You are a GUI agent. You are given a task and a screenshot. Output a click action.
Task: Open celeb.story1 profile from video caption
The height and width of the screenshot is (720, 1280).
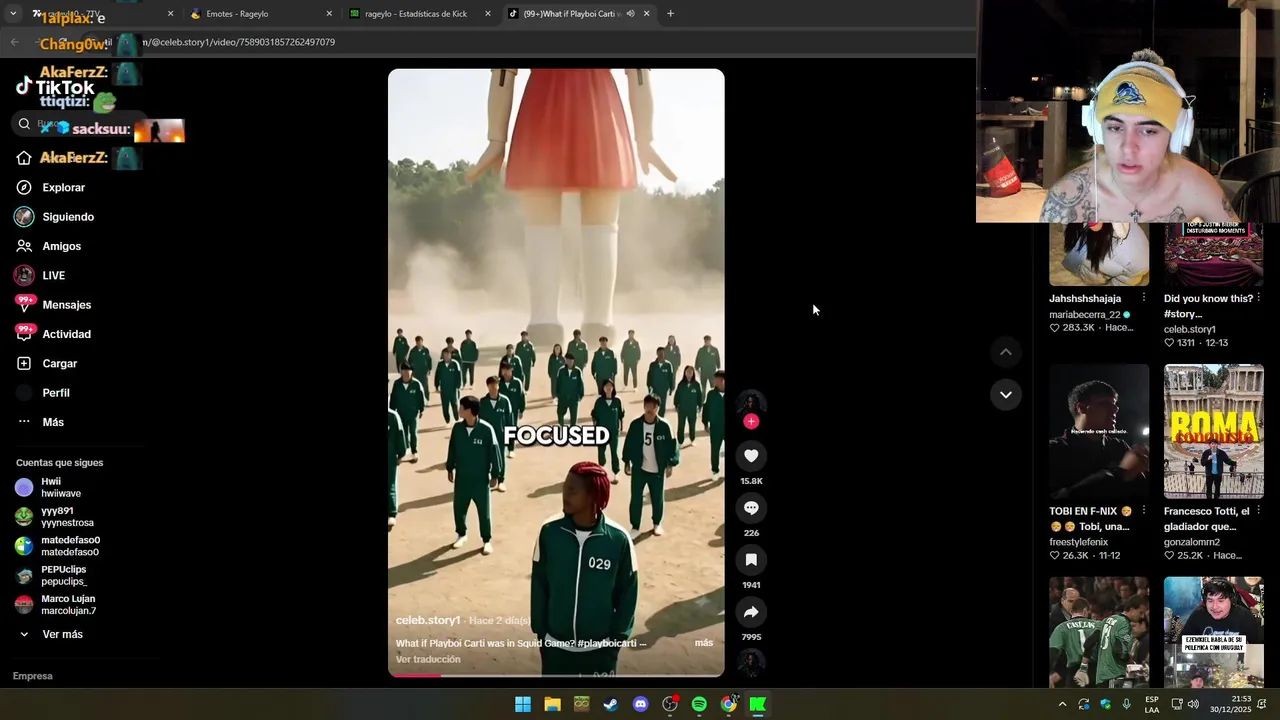(x=428, y=620)
